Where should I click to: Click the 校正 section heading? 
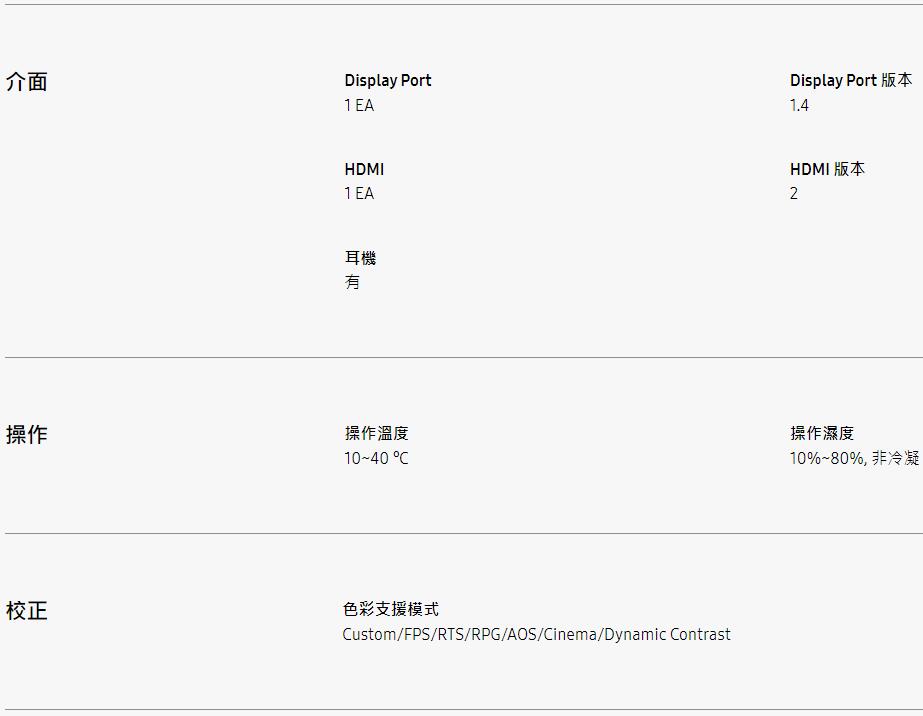[27, 611]
